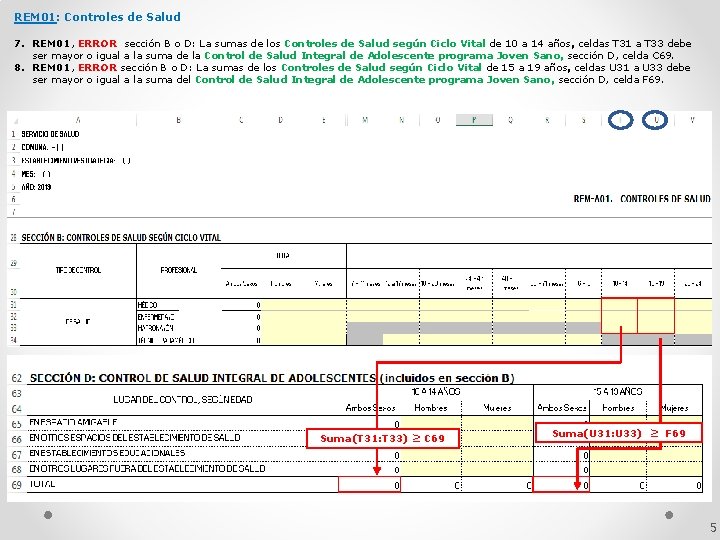Click the 10 A 14 AÑOS header
Image resolution: width=720 pixels, height=540 pixels.
[x=436, y=392]
